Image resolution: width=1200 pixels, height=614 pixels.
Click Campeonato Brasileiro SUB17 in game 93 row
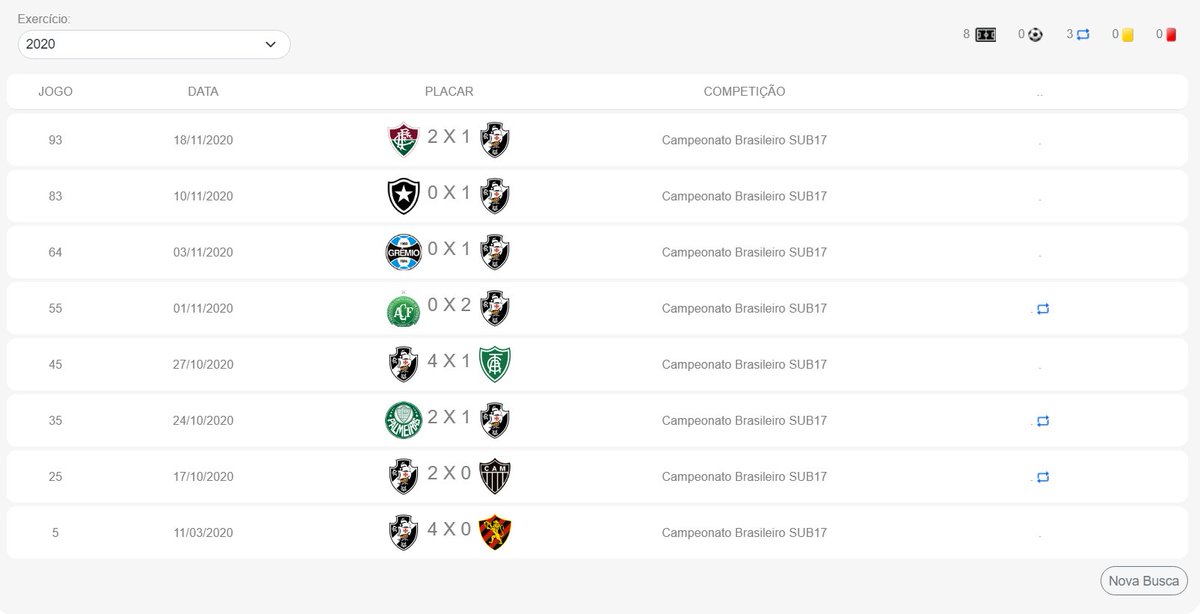point(744,140)
